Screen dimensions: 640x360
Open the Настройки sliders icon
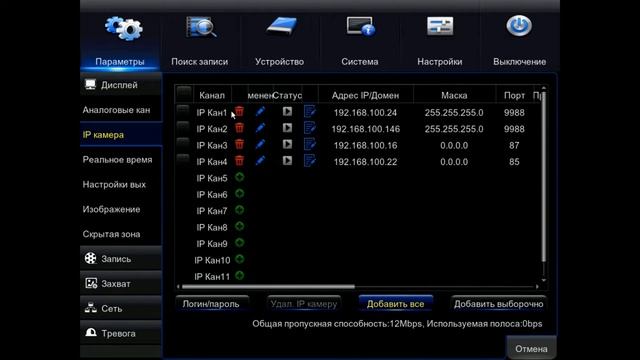click(x=440, y=26)
